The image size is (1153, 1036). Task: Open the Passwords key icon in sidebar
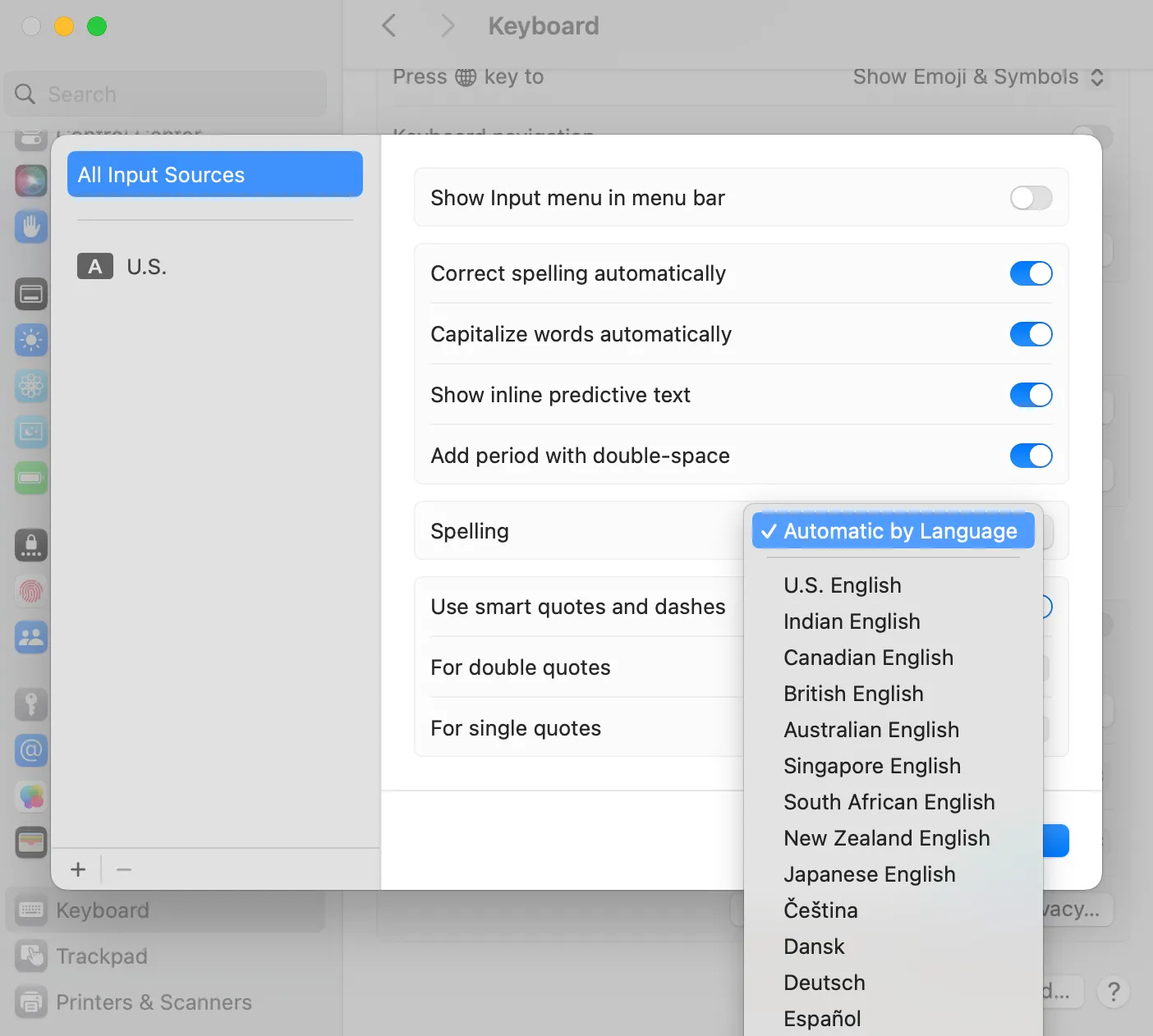(x=31, y=704)
